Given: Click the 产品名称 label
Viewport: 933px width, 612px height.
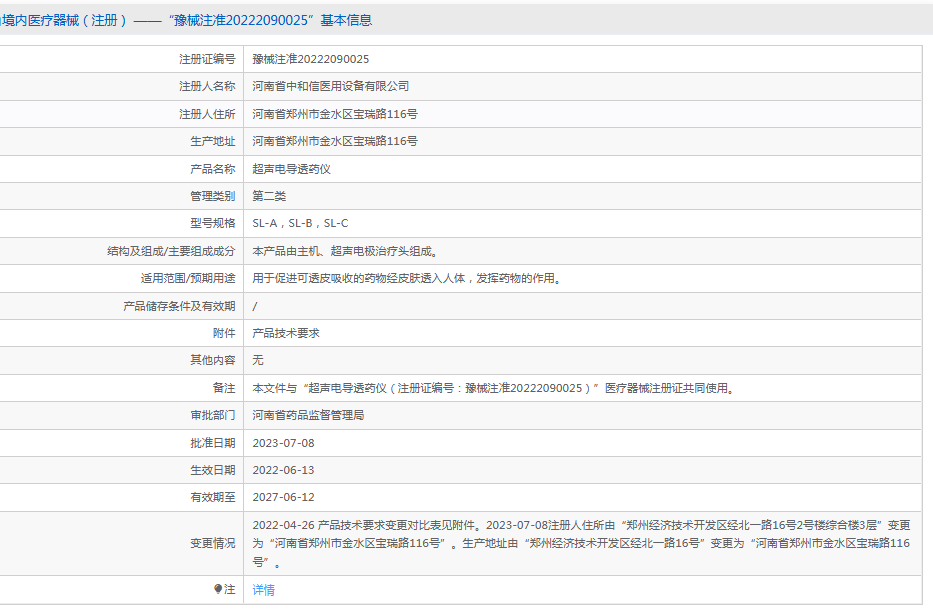Looking at the screenshot, I should coord(212,169).
